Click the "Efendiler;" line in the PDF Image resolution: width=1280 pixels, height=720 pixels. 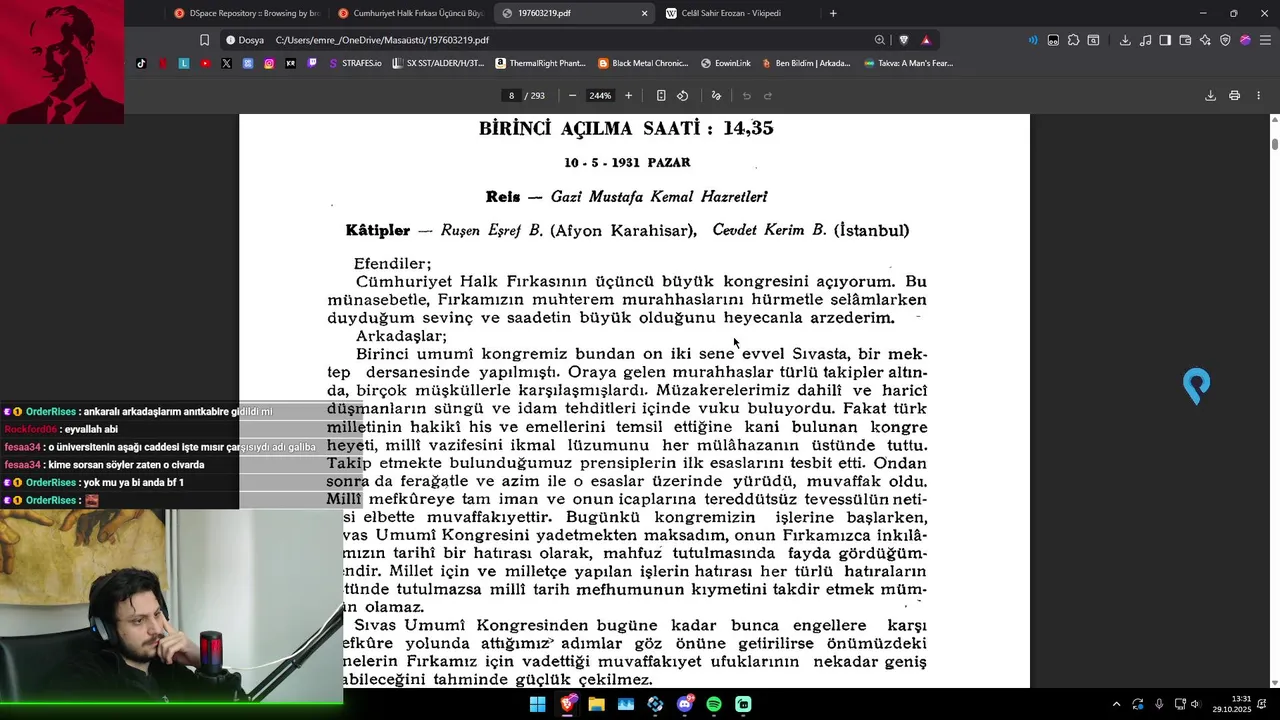click(x=392, y=264)
